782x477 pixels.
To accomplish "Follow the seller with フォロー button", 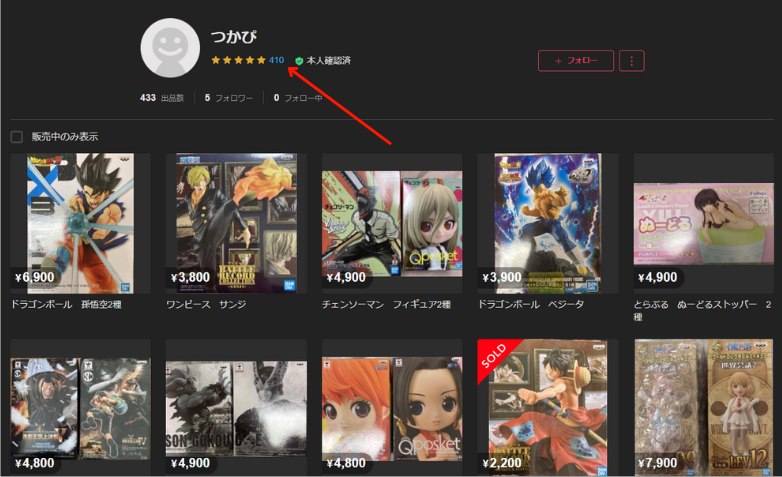I will point(576,61).
